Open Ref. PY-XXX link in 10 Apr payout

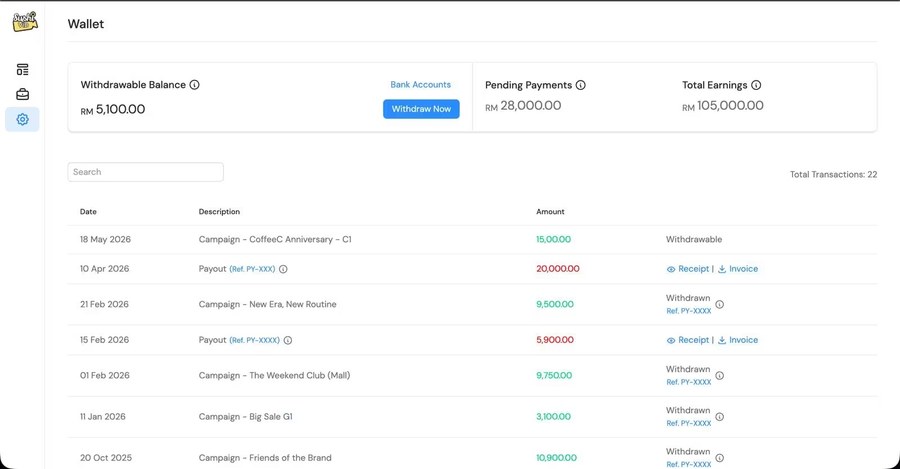pos(252,269)
